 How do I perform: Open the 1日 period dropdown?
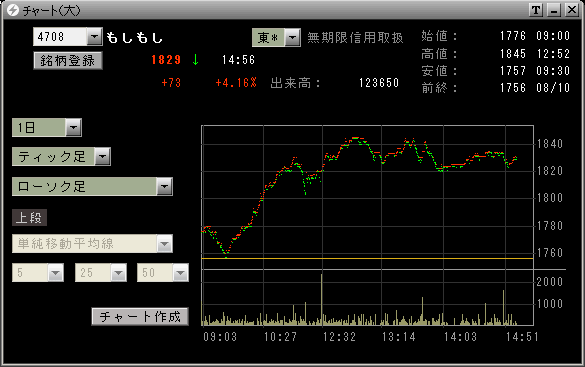pyautogui.click(x=73, y=128)
